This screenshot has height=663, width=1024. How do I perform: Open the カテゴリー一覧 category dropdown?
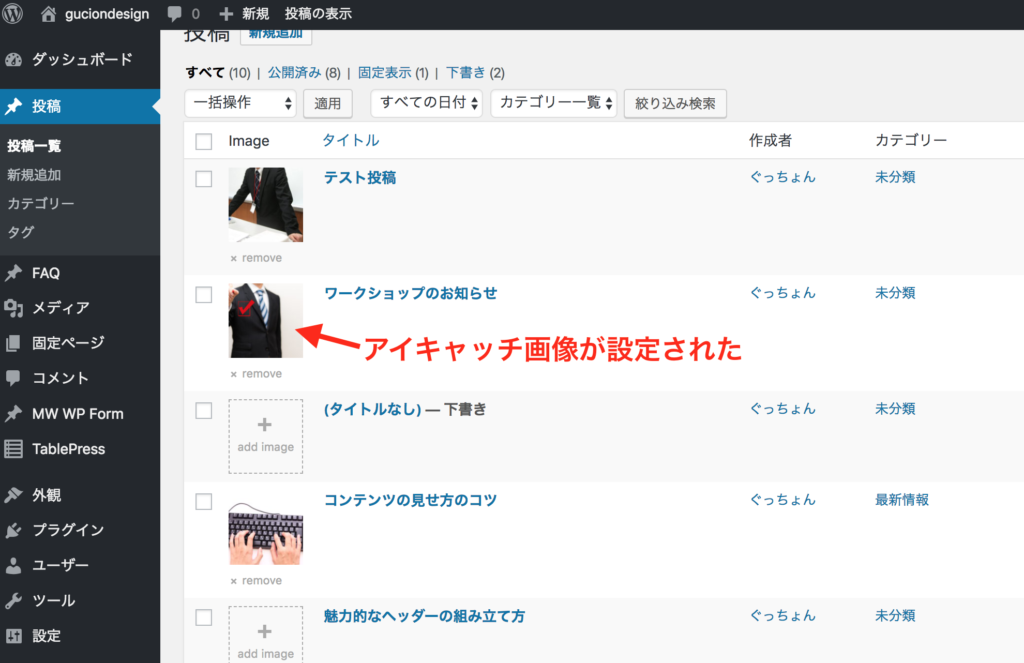pos(553,102)
